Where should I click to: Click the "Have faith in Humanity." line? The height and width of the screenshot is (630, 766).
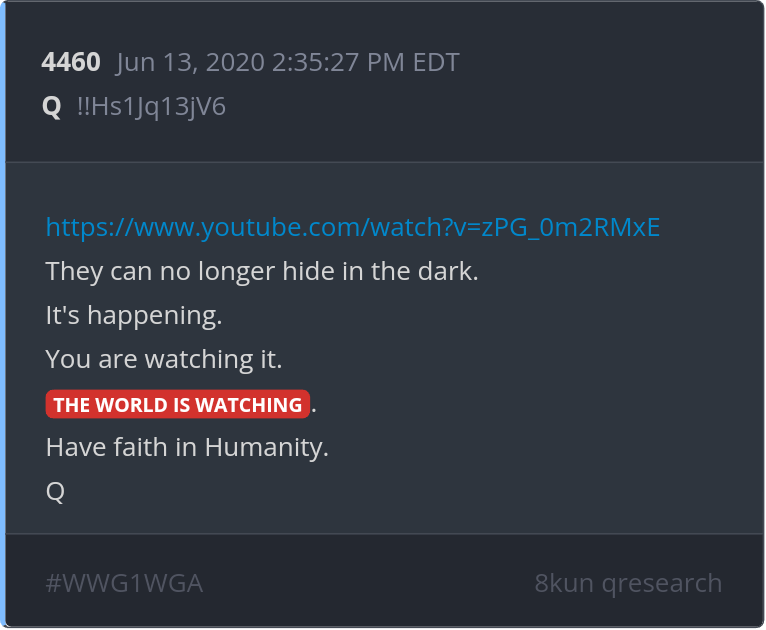[187, 447]
